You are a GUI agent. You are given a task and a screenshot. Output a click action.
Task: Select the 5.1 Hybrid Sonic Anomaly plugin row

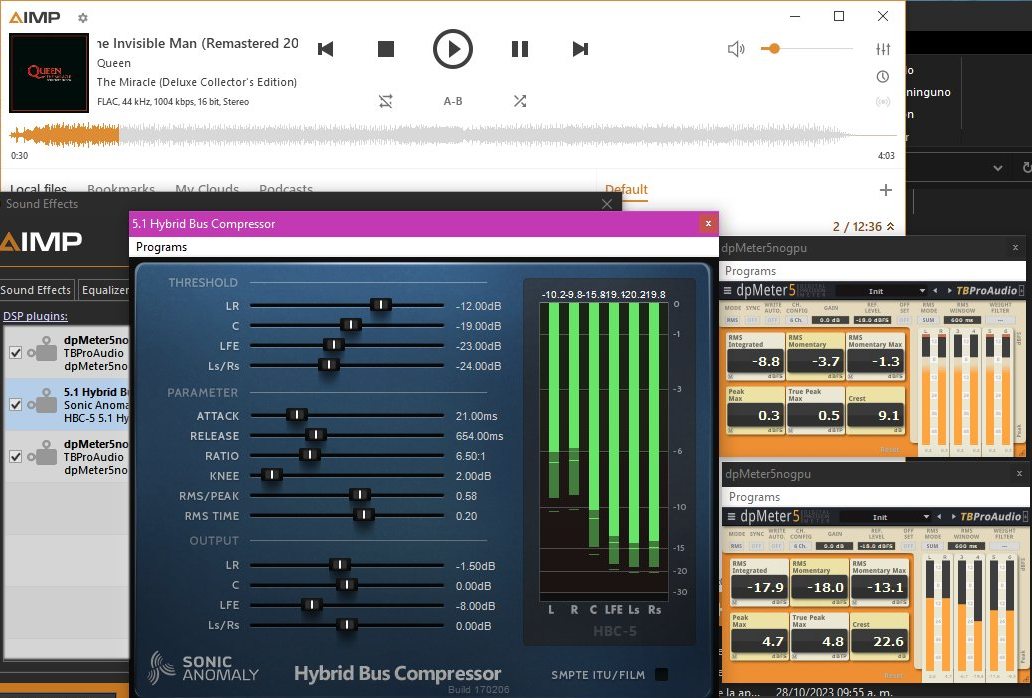[x=67, y=405]
